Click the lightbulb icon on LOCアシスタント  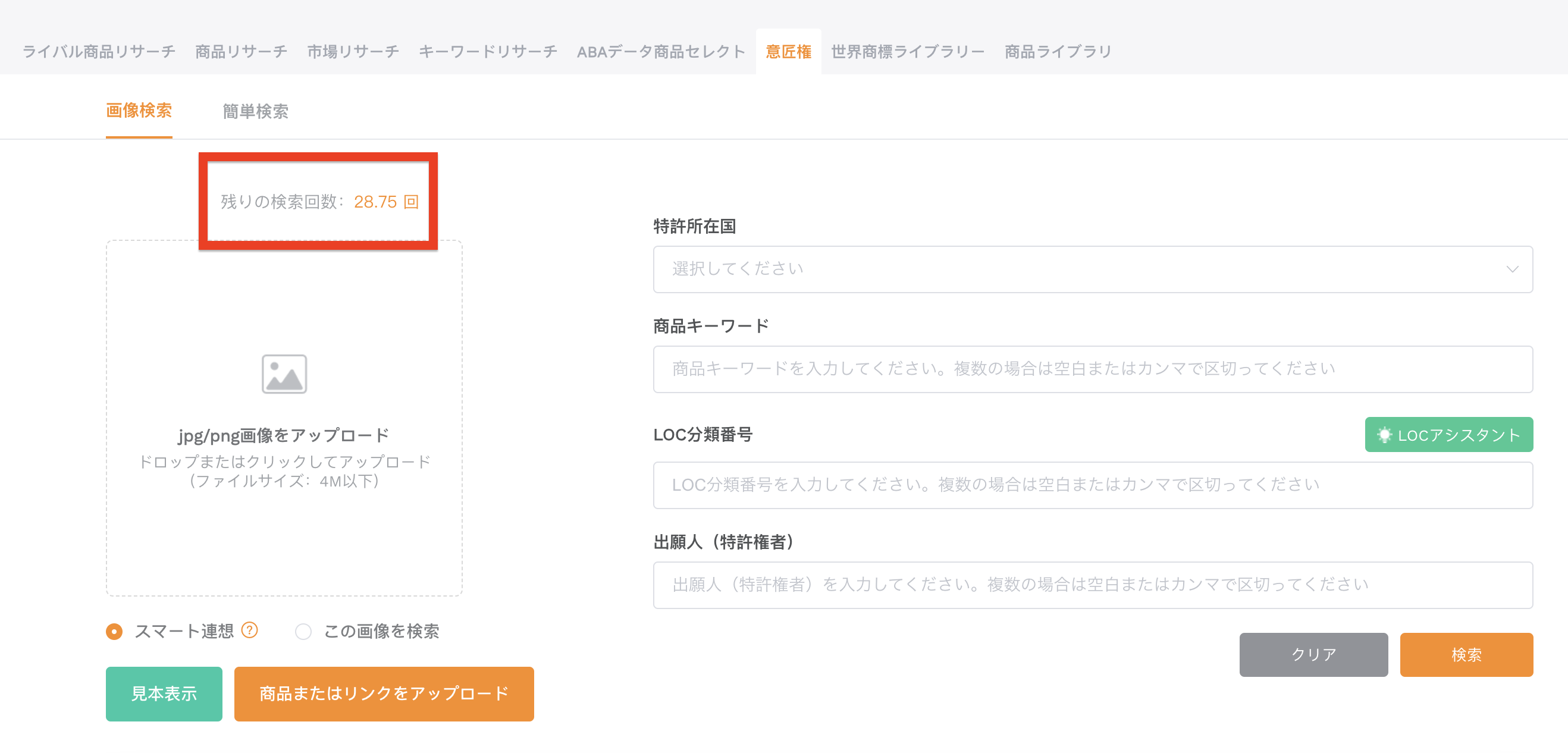pyautogui.click(x=1384, y=435)
